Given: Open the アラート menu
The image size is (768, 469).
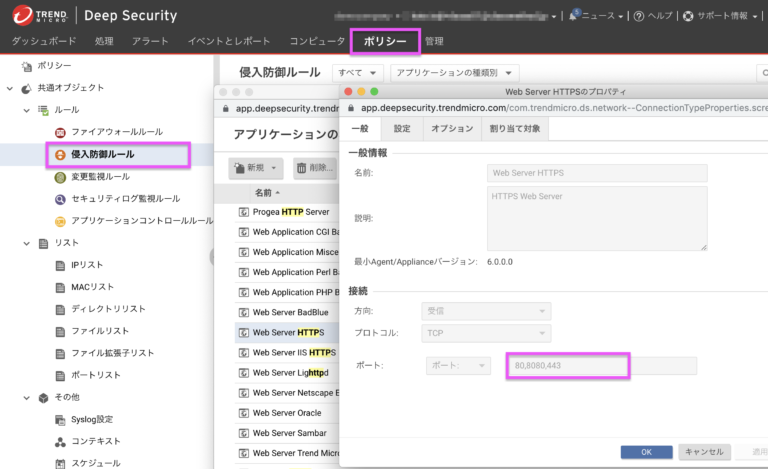Looking at the screenshot, I should 149,41.
